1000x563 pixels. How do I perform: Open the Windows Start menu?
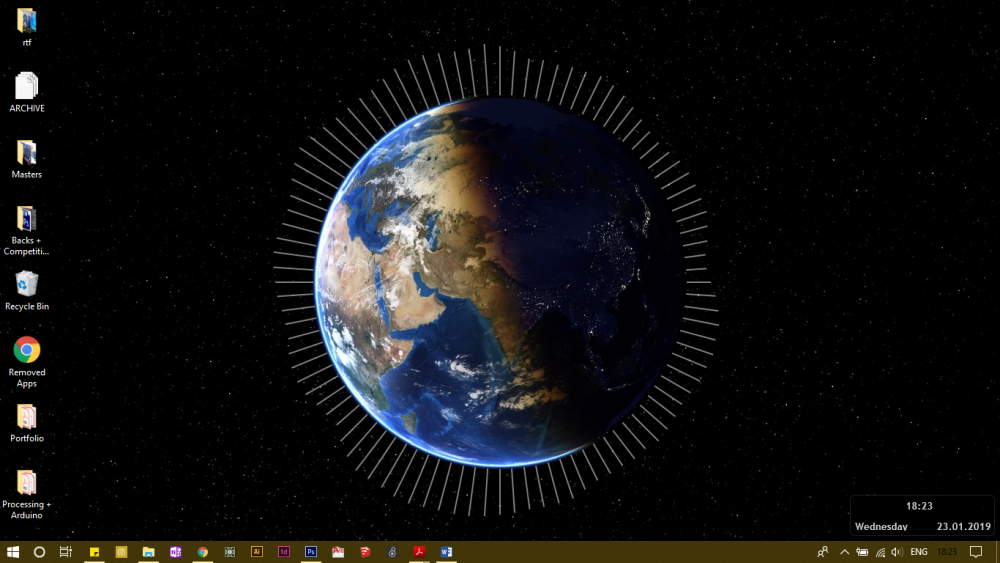point(14,552)
